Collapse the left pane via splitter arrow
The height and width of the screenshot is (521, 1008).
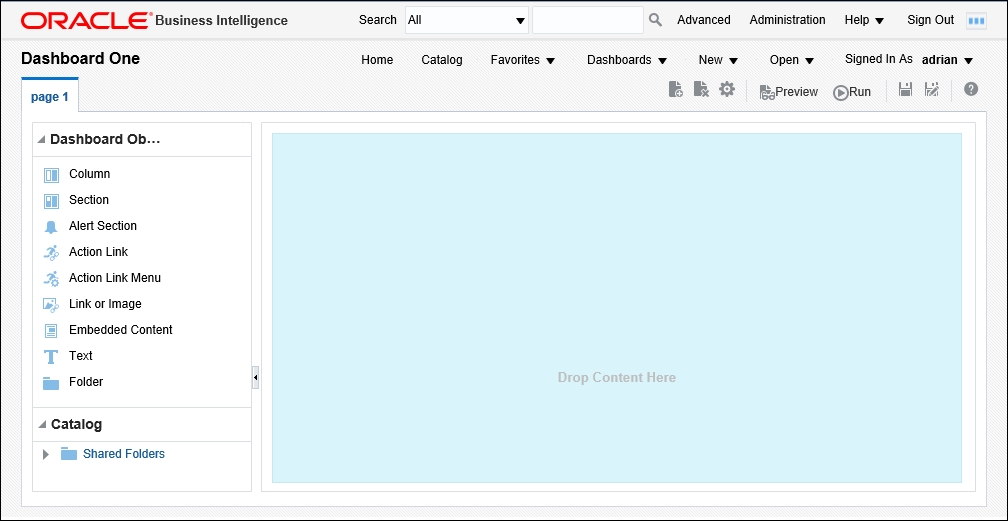255,378
